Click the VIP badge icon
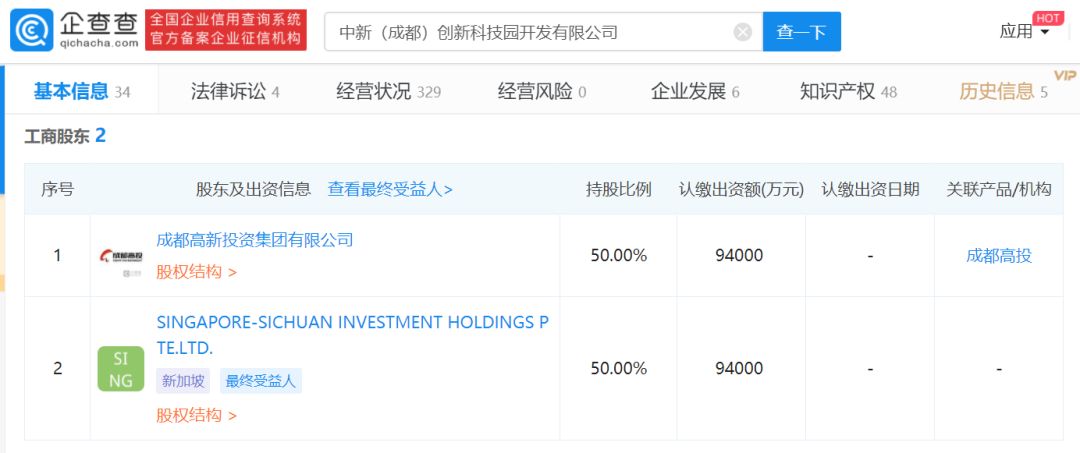This screenshot has height=453, width=1080. pyautogui.click(x=1064, y=75)
